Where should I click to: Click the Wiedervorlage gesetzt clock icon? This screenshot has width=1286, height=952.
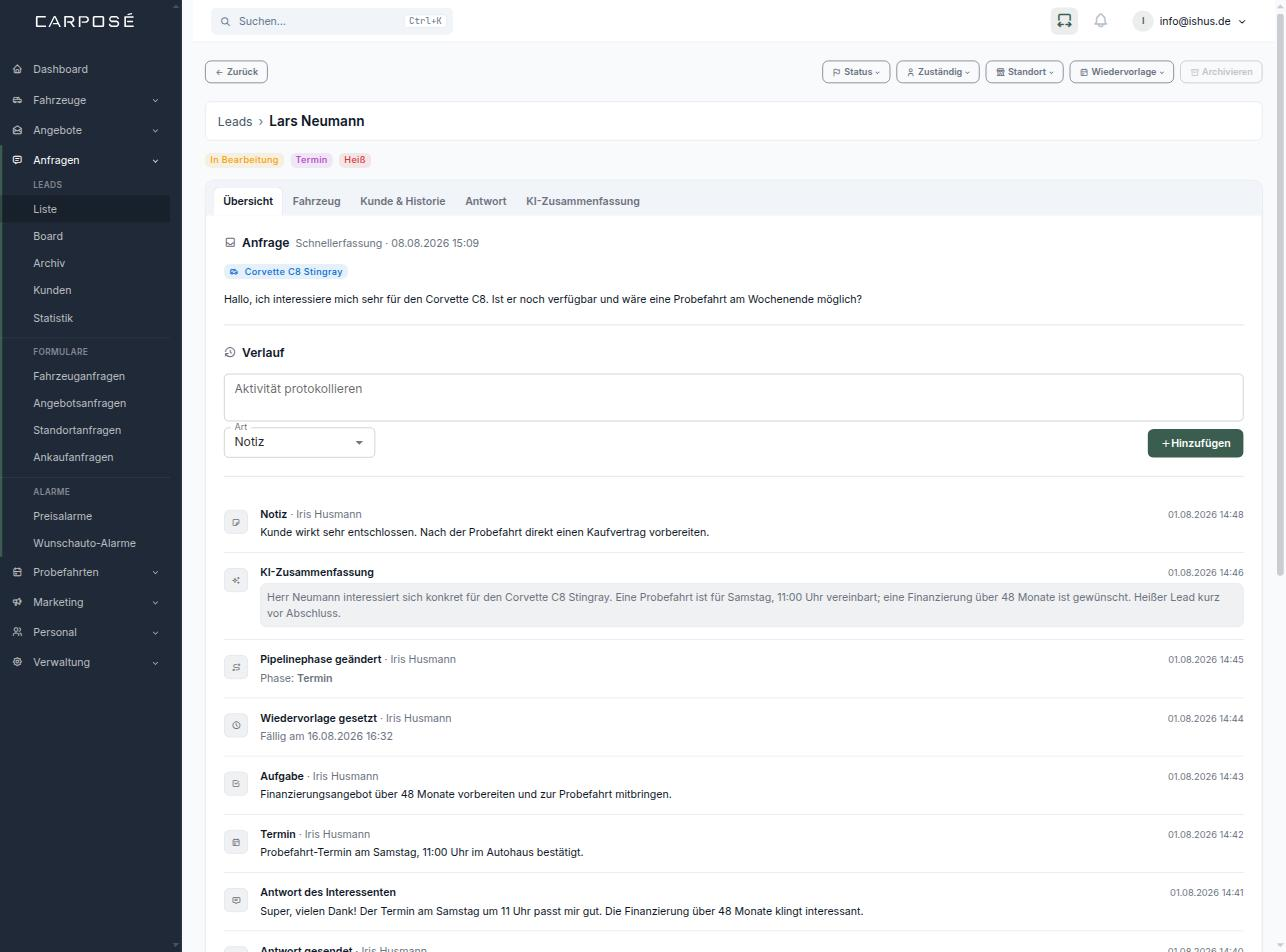236,726
